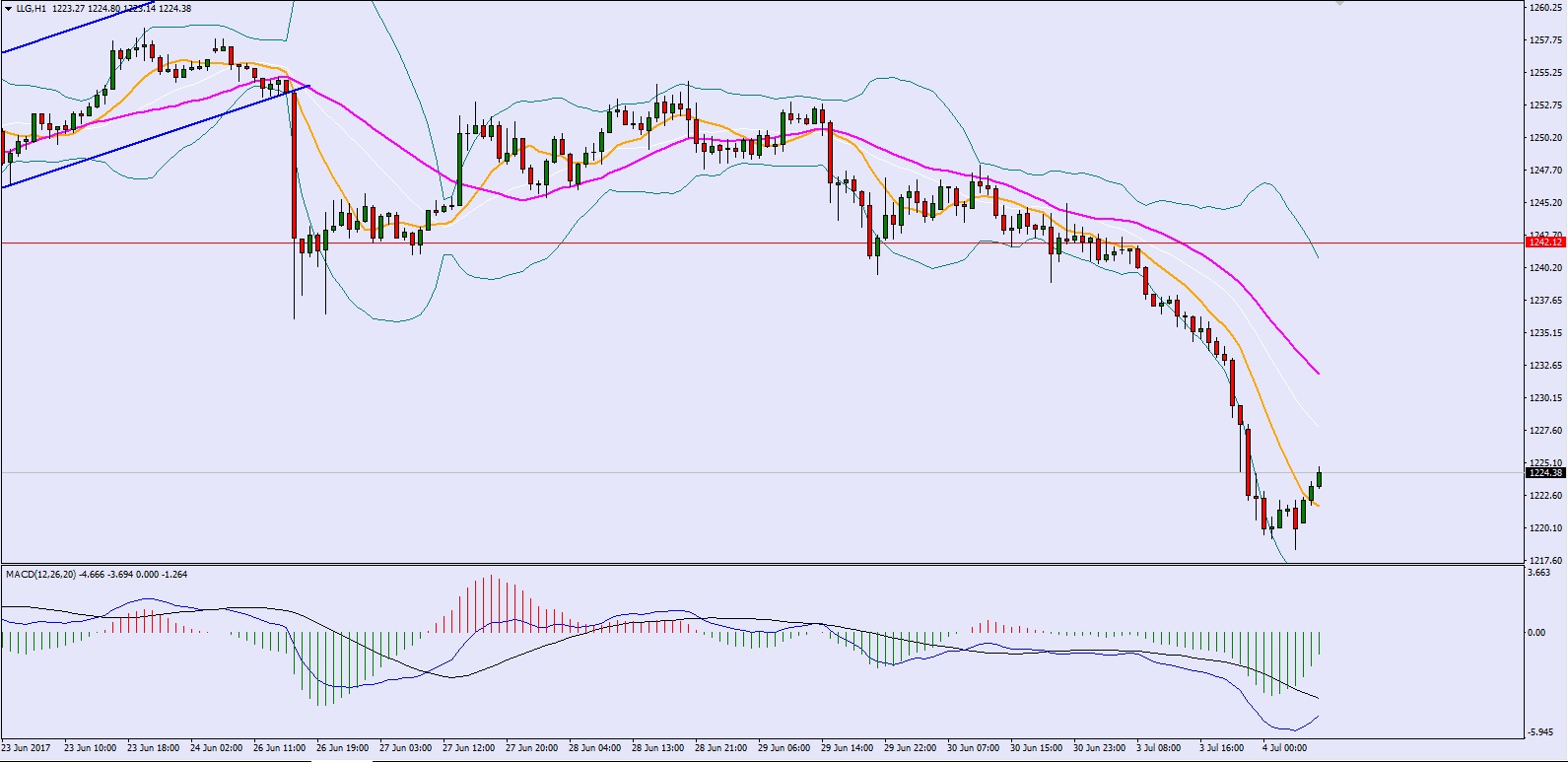Click the 3.663 MACD scale value
The height and width of the screenshot is (762, 1568).
pos(1537,573)
